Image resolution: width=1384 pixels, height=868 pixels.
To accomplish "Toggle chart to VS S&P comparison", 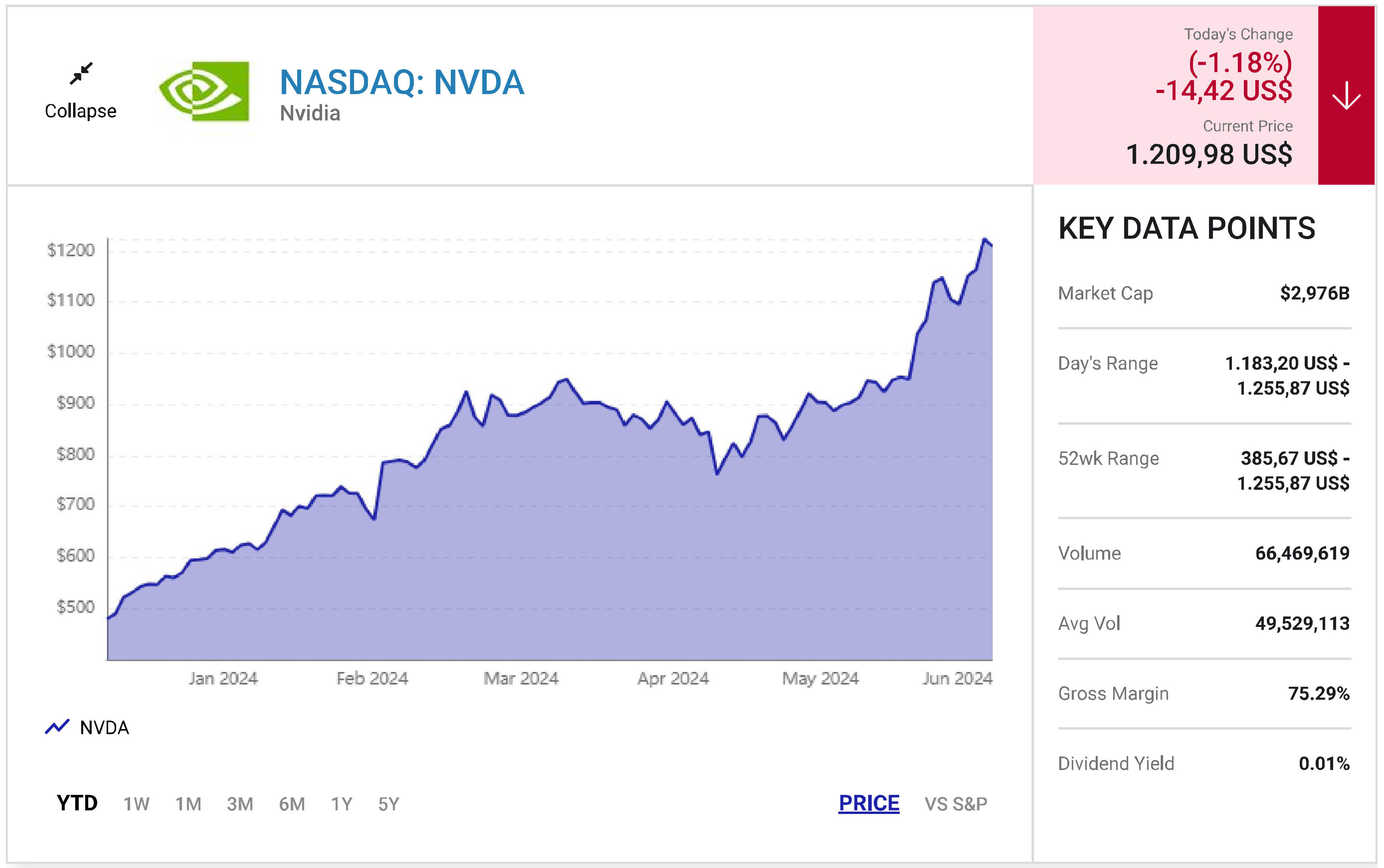I will point(956,804).
